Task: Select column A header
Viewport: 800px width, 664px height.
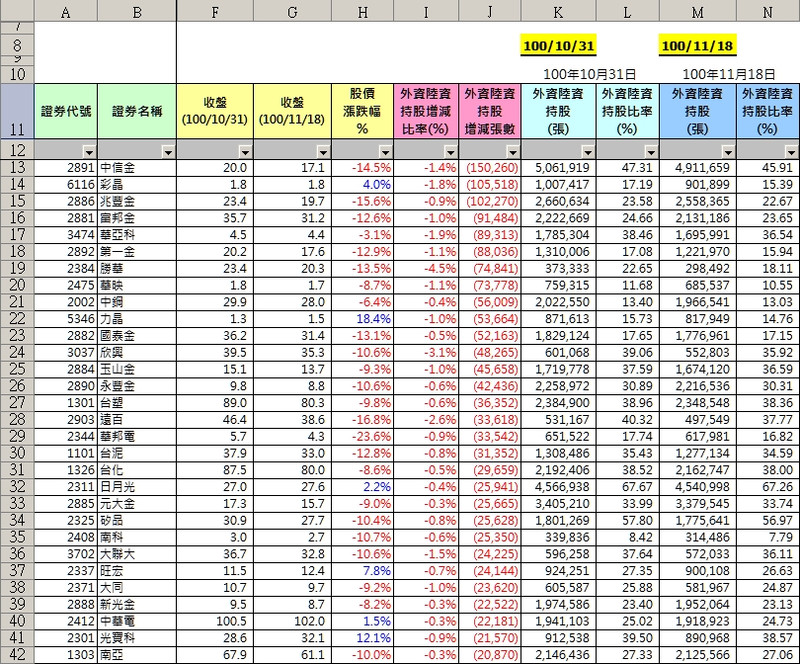Action: click(66, 11)
